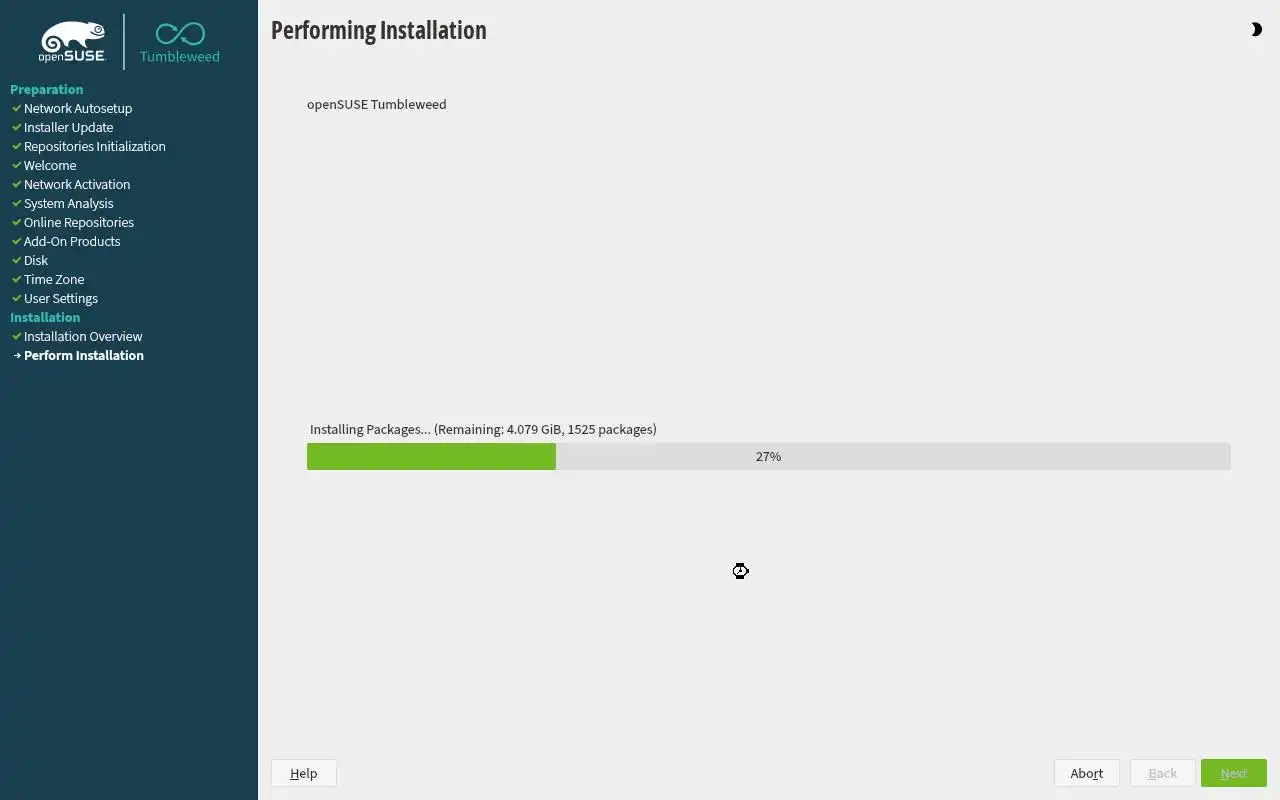Image resolution: width=1280 pixels, height=800 pixels.
Task: Click the disabled Next button
Action: pos(1234,773)
